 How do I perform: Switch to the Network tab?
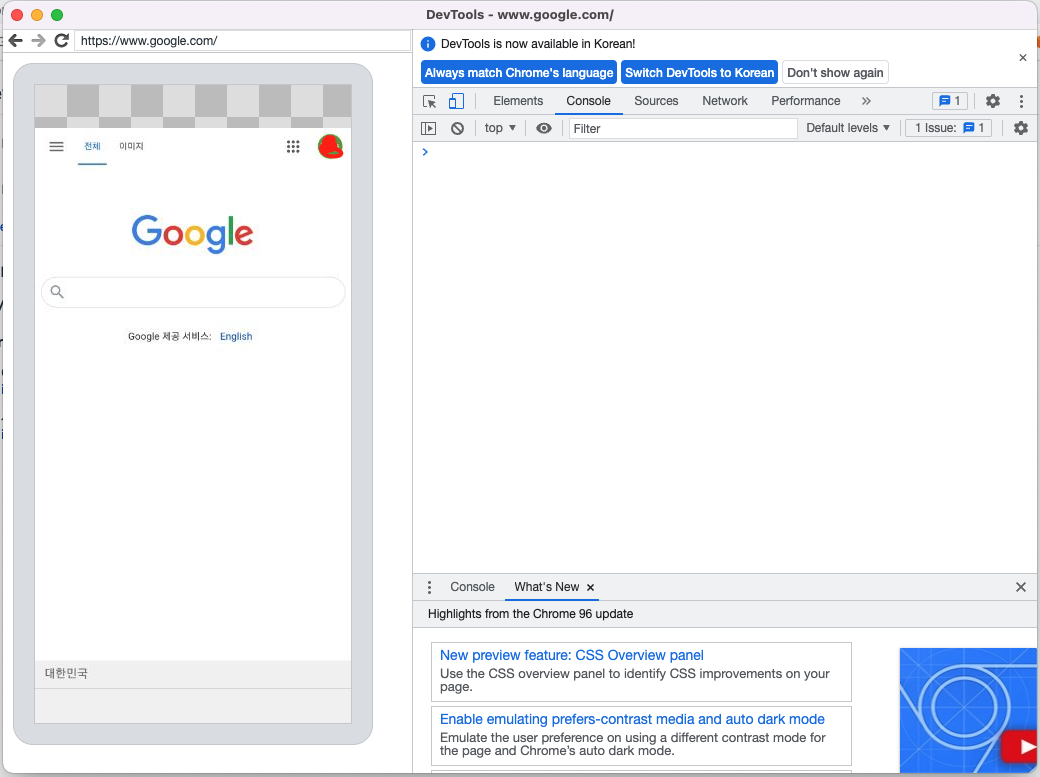tap(725, 101)
